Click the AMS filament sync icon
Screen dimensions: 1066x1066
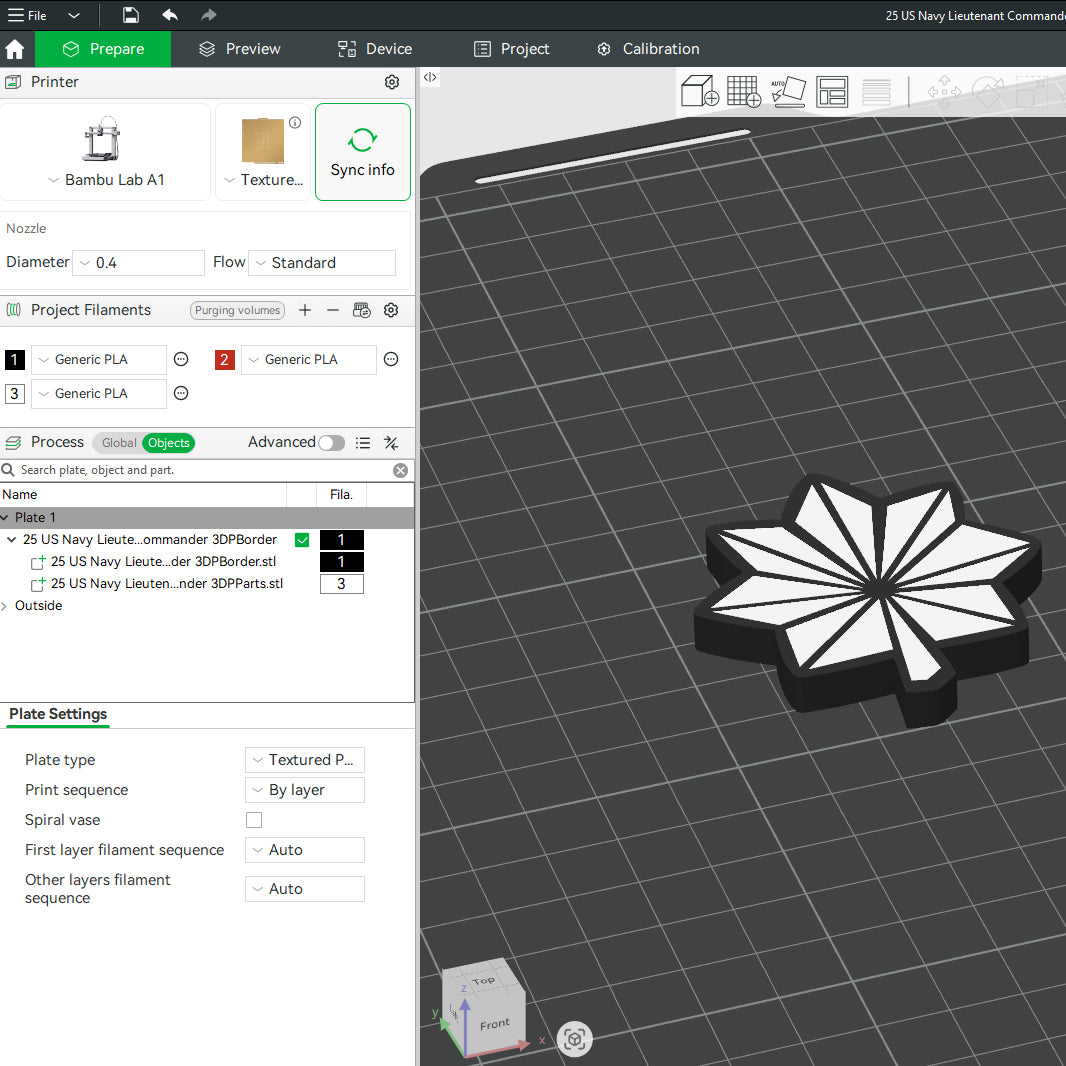pyautogui.click(x=362, y=310)
